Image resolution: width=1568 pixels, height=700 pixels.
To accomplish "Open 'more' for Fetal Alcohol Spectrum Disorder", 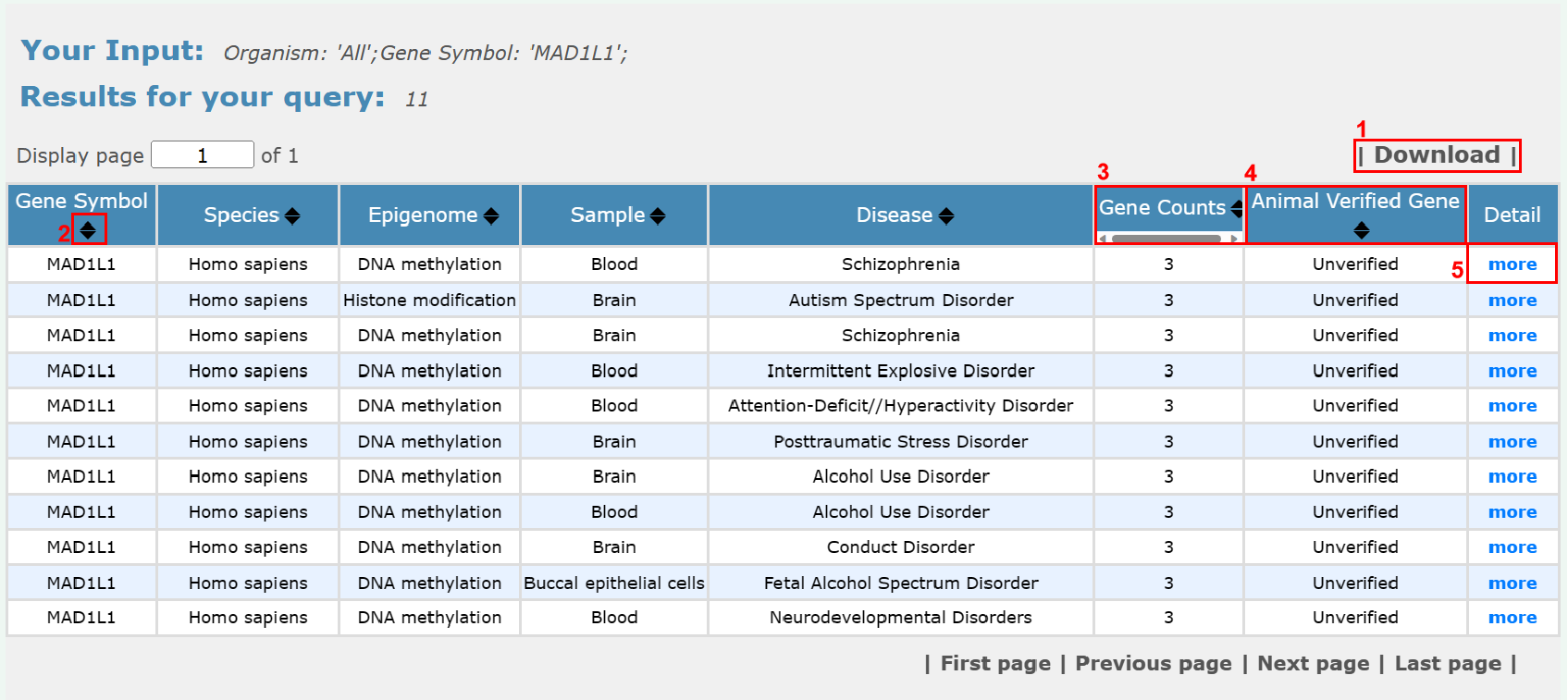I will coord(1512,583).
